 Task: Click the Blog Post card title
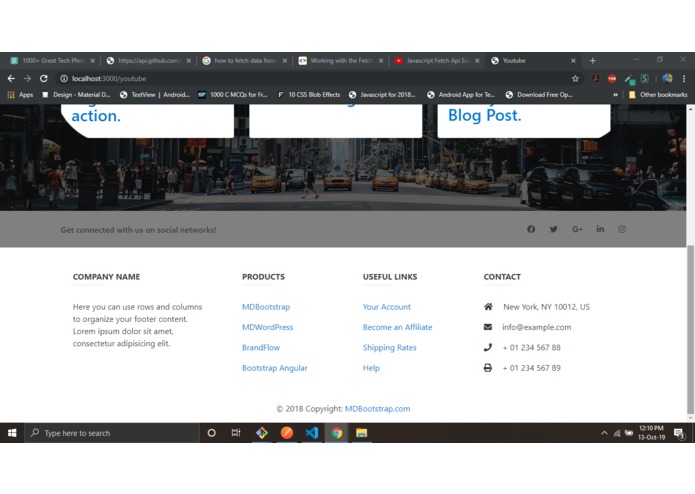click(x=484, y=115)
